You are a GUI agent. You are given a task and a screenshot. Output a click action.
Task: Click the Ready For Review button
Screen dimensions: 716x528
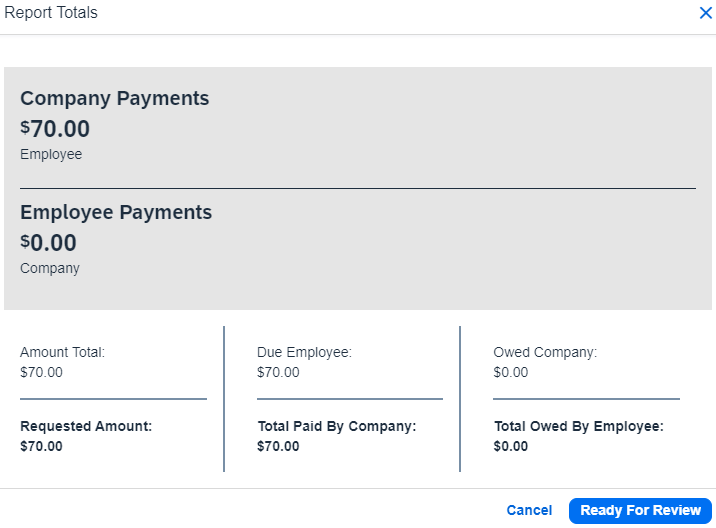640,510
